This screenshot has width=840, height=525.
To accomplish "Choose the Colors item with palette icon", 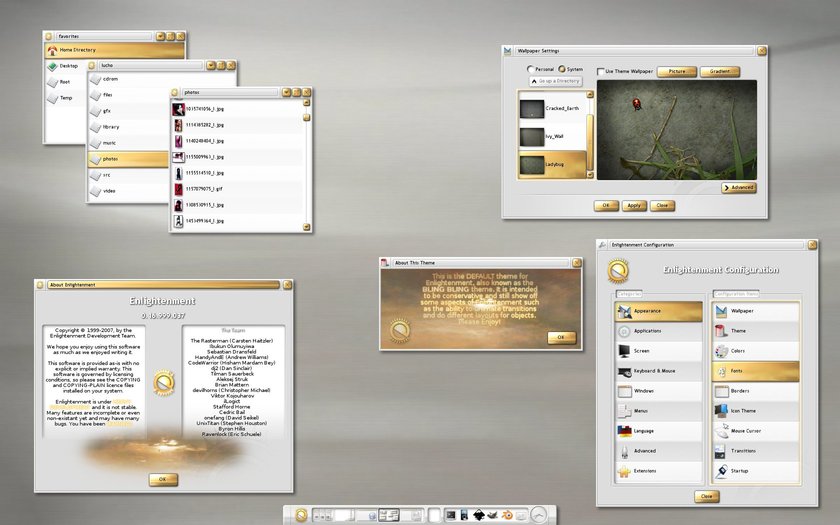I will [x=755, y=351].
